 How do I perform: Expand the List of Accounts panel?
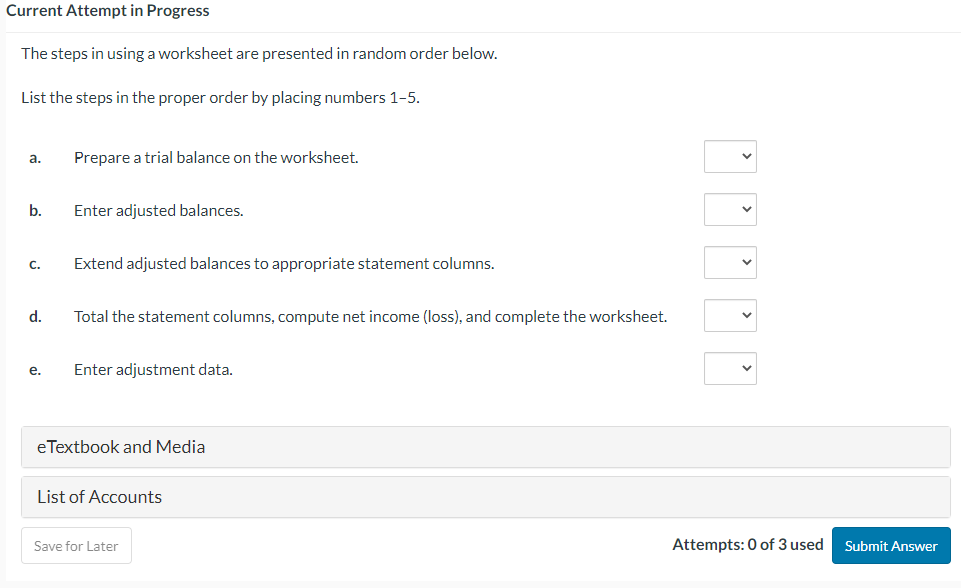[99, 496]
